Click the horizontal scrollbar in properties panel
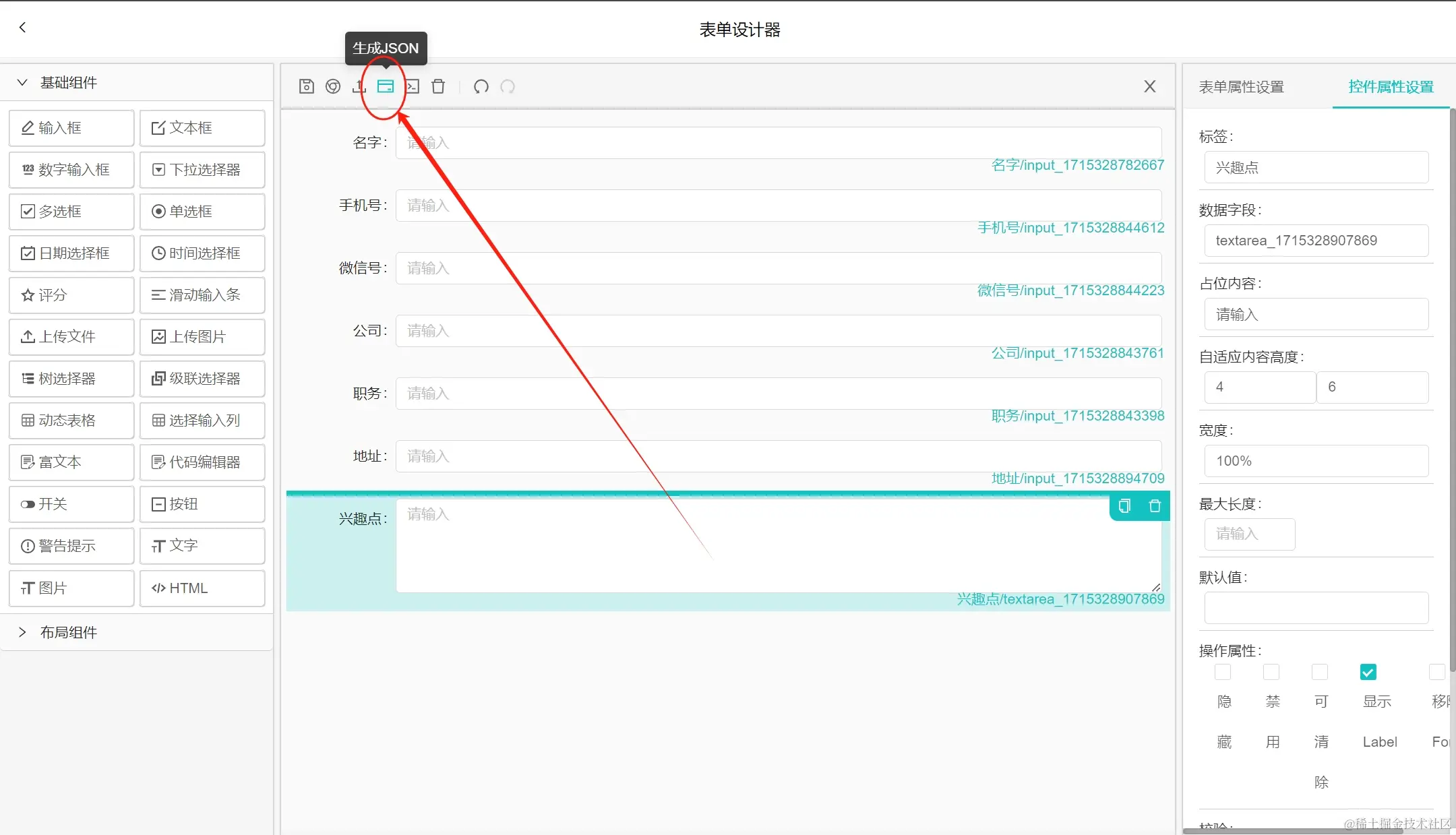The width and height of the screenshot is (1456, 835). (x=1294, y=831)
